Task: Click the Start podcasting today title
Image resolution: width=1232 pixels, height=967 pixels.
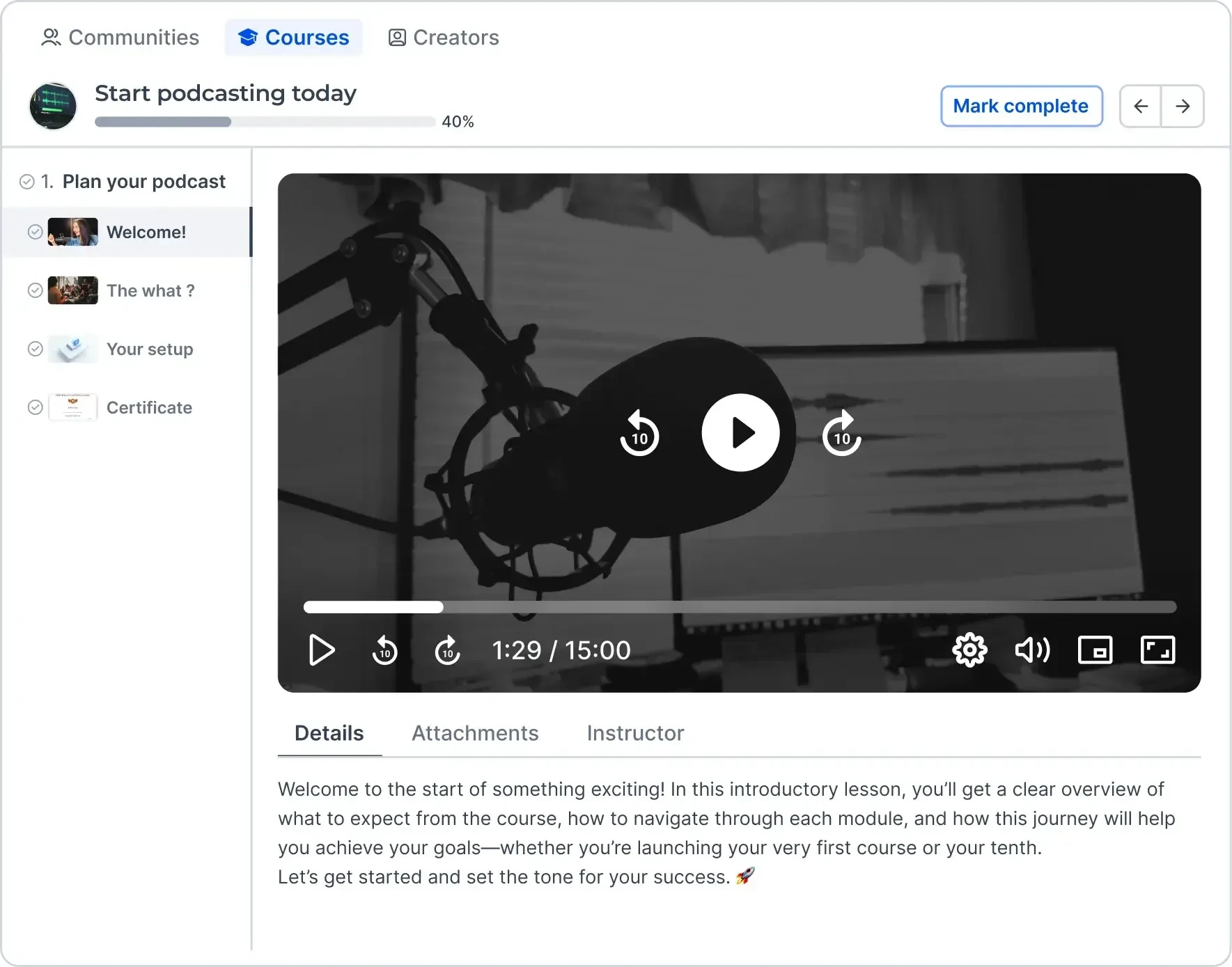Action: (226, 93)
